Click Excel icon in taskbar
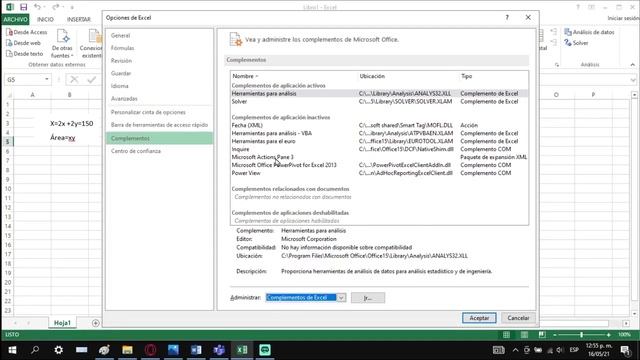 point(242,350)
